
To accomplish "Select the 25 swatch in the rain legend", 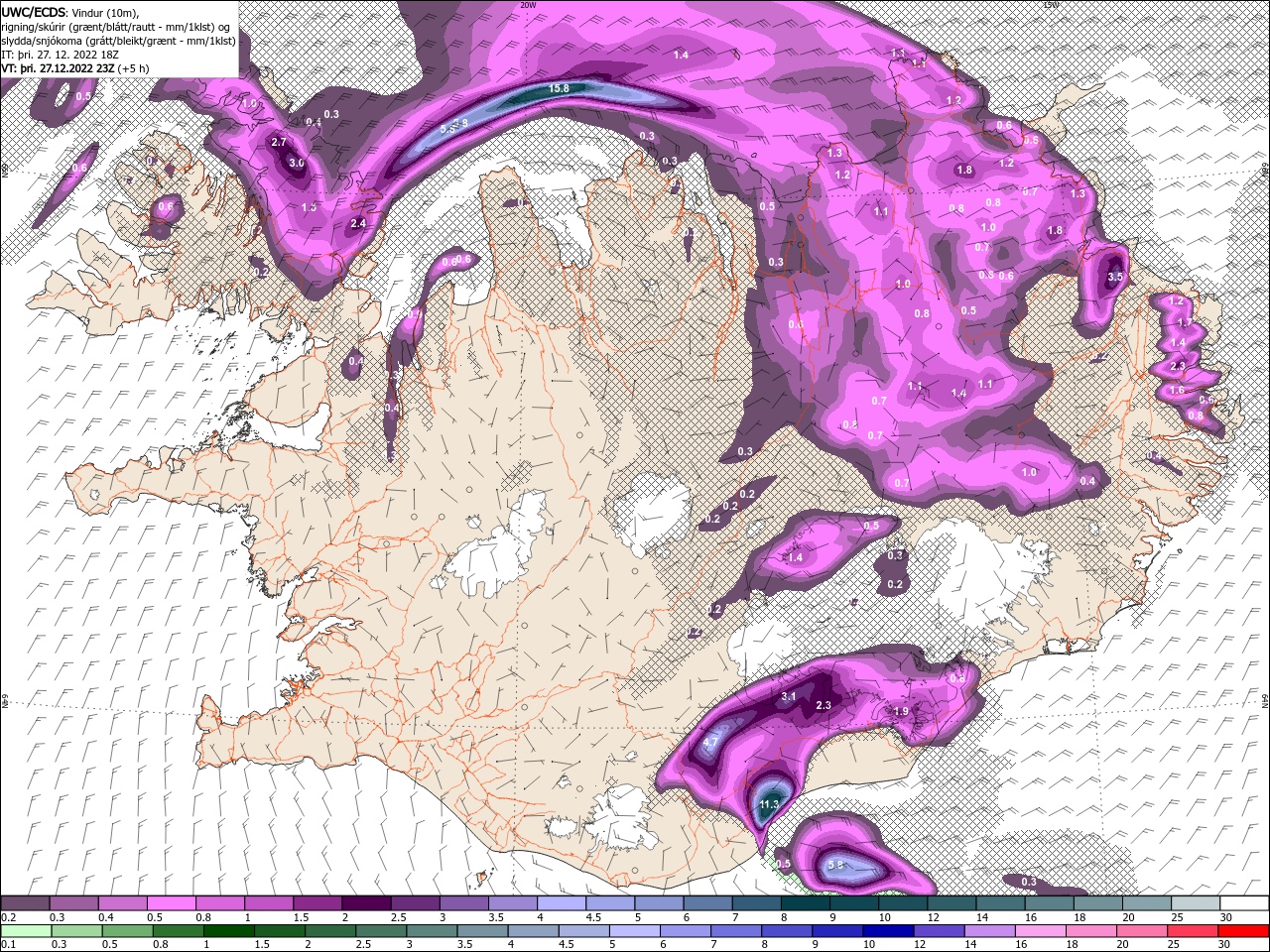I will coord(1193,931).
